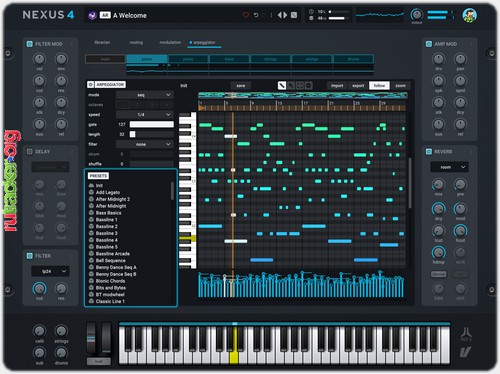
Task: Open Filter Mod panel options dots
Action: pyautogui.click(x=72, y=44)
